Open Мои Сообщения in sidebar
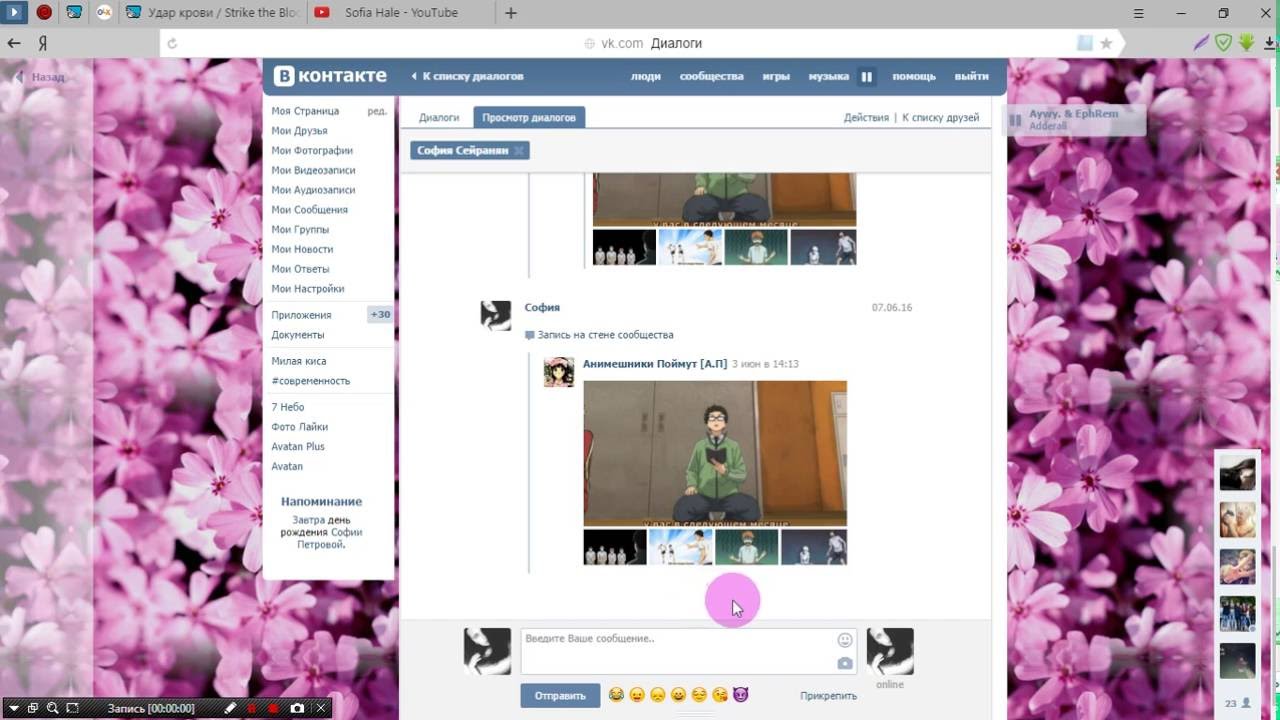This screenshot has width=1280, height=720. (x=309, y=210)
